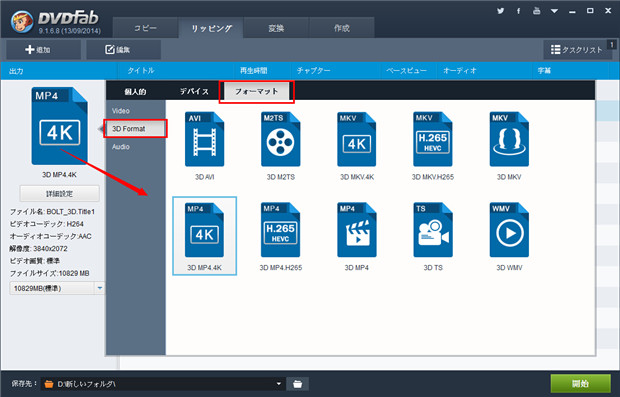
Task: Start ripping with the green 開始 button
Action: tap(580, 384)
